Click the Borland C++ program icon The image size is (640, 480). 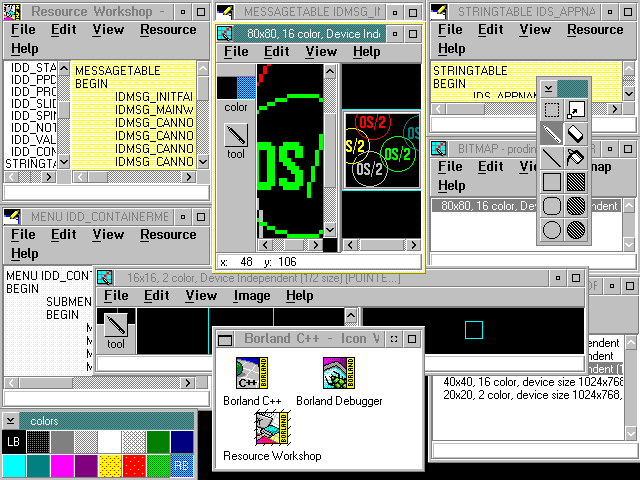[250, 374]
